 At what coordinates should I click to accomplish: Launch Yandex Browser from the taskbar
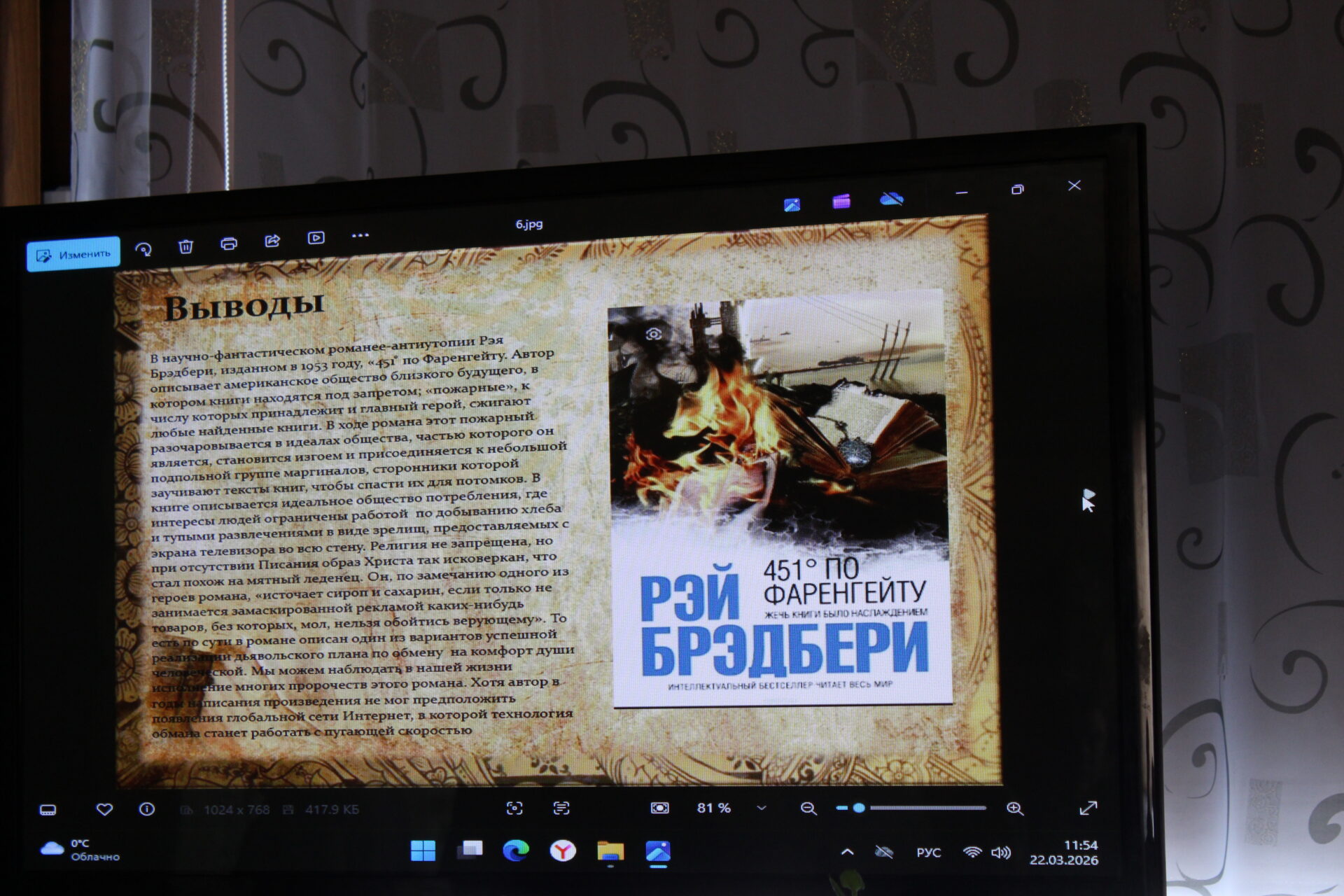click(x=563, y=850)
